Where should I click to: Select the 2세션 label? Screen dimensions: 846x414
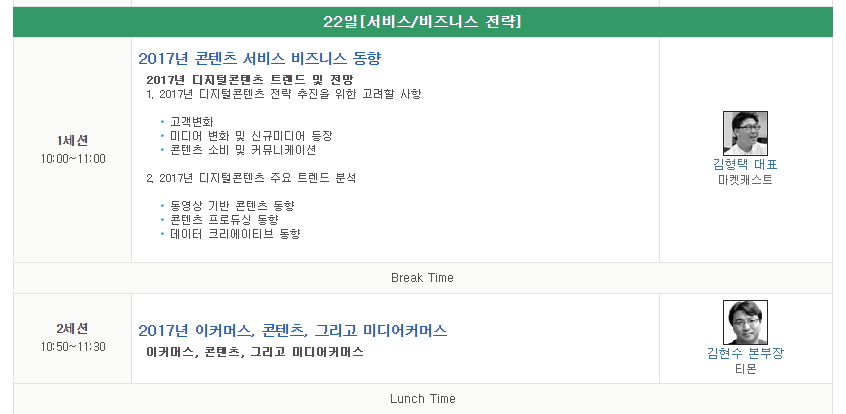click(73, 329)
